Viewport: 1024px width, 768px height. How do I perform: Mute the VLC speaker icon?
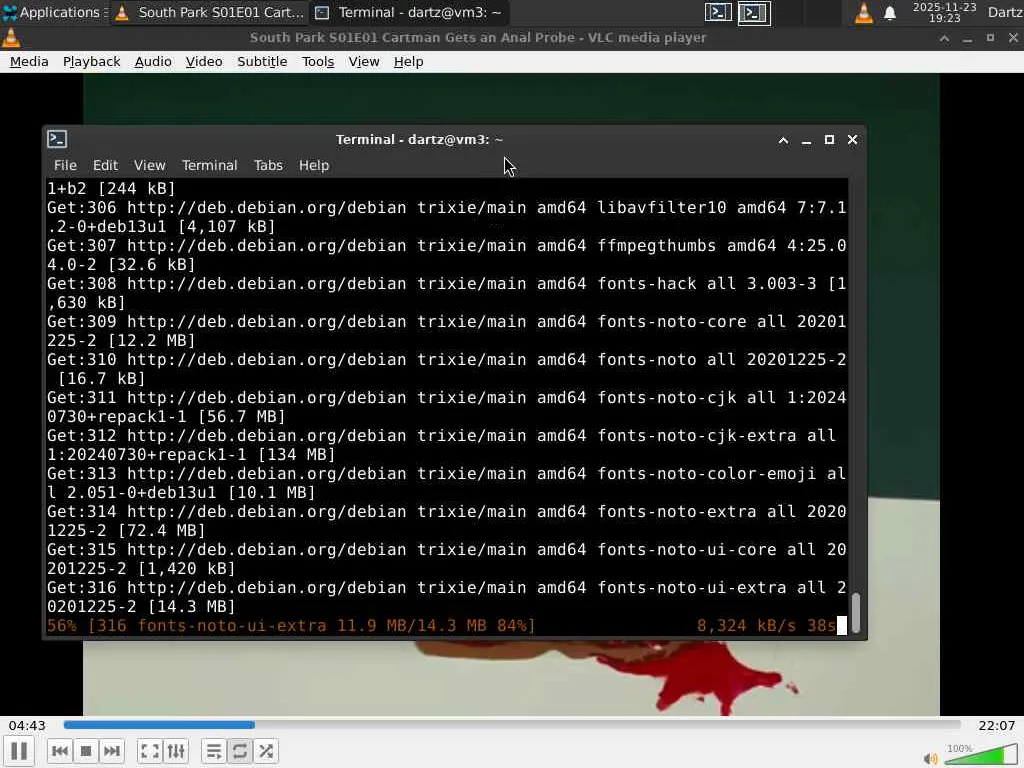tap(931, 758)
